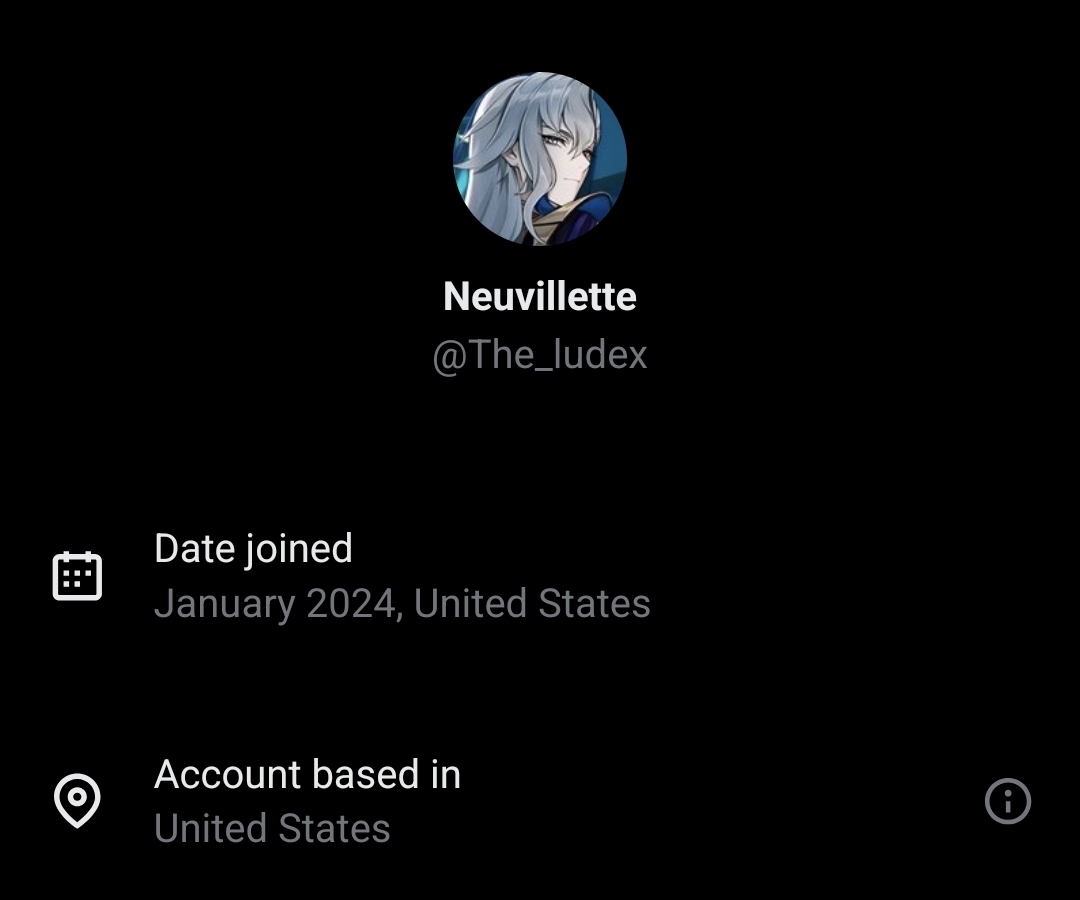Image resolution: width=1080 pixels, height=900 pixels.
Task: Click the calendar icon next to Date joined
Action: (x=77, y=576)
